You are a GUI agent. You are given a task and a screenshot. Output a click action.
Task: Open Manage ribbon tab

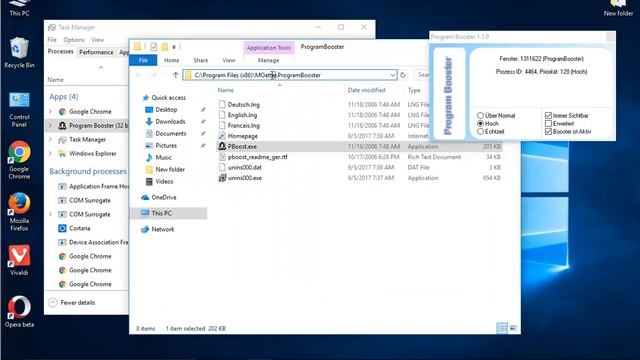pyautogui.click(x=268, y=60)
